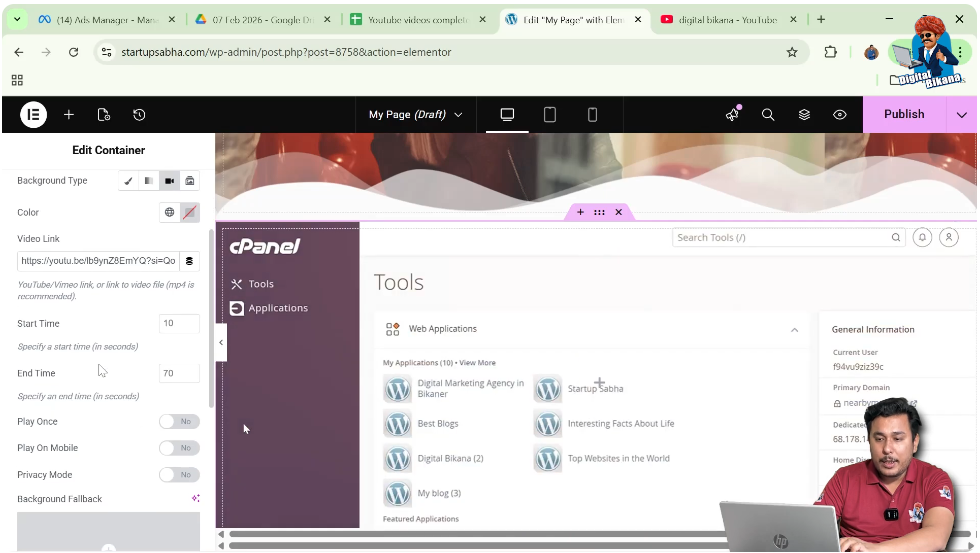
Task: Preview changes with the eye icon
Action: pyautogui.click(x=840, y=115)
